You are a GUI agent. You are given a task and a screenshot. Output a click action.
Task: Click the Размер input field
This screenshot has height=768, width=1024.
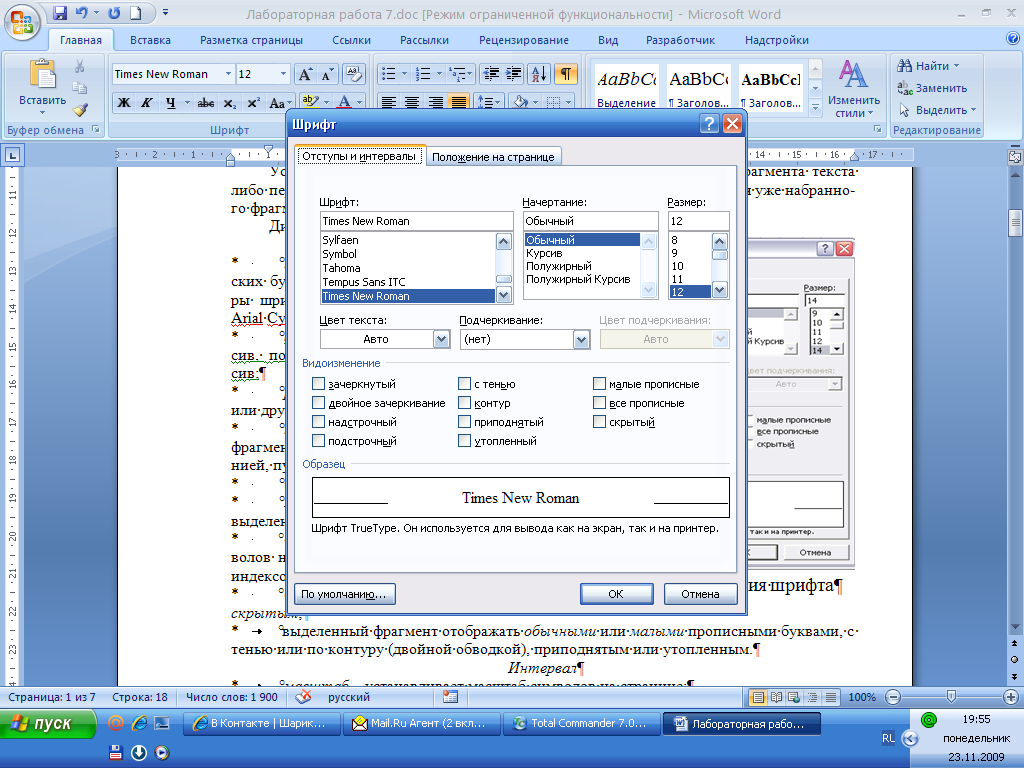(697, 221)
